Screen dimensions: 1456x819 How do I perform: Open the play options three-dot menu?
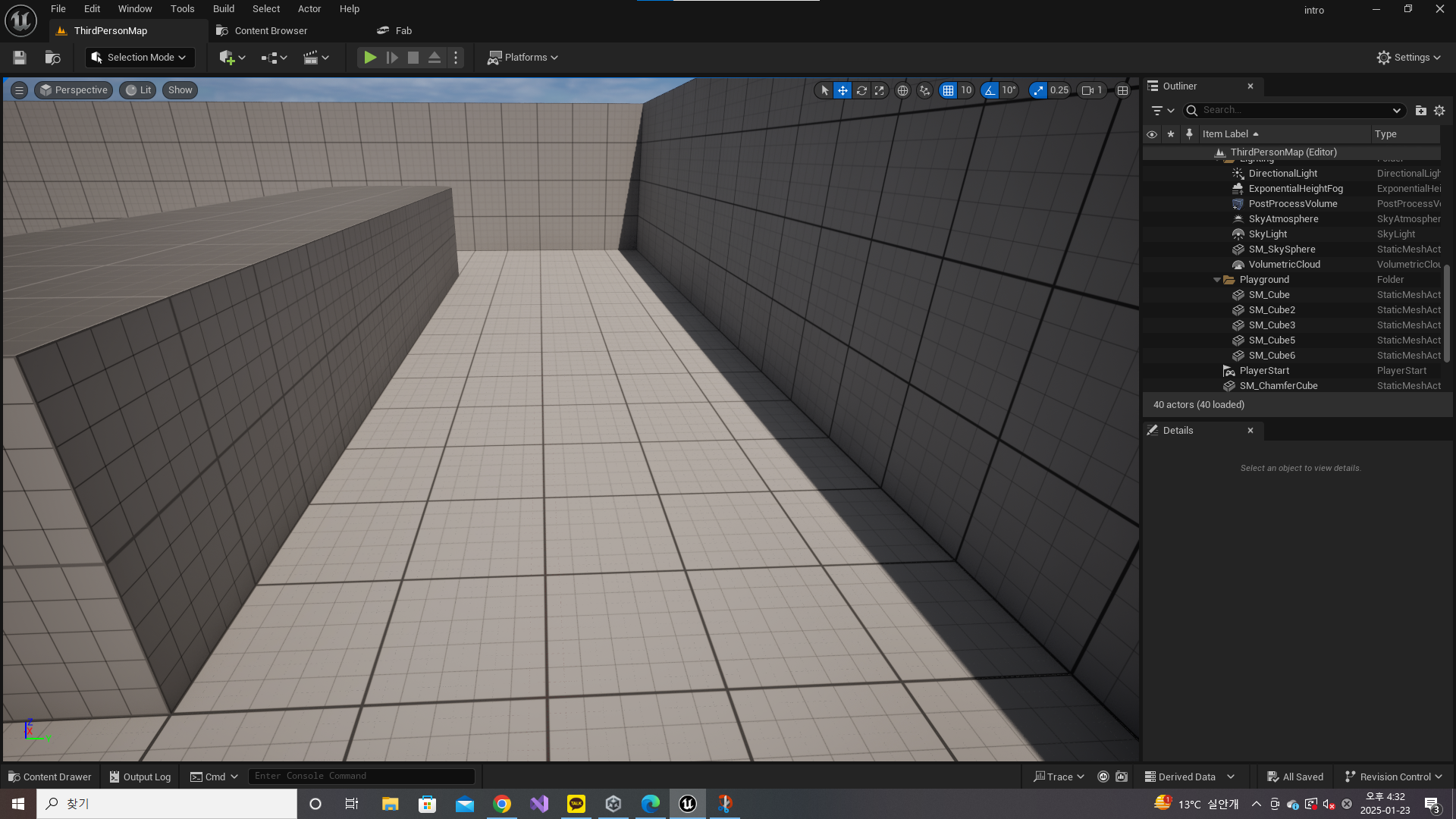click(456, 58)
